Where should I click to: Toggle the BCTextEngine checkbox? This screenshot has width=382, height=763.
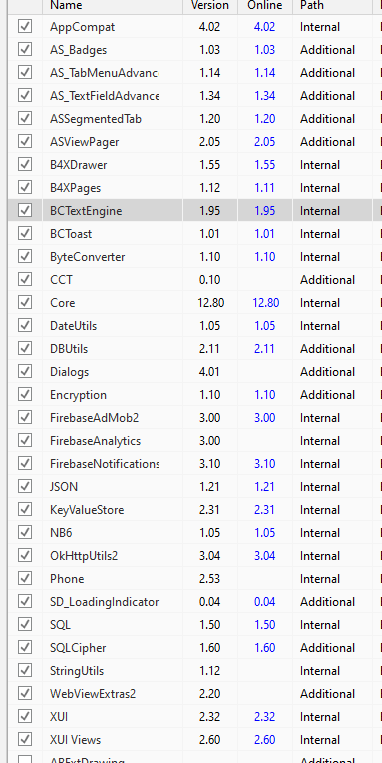pos(25,210)
